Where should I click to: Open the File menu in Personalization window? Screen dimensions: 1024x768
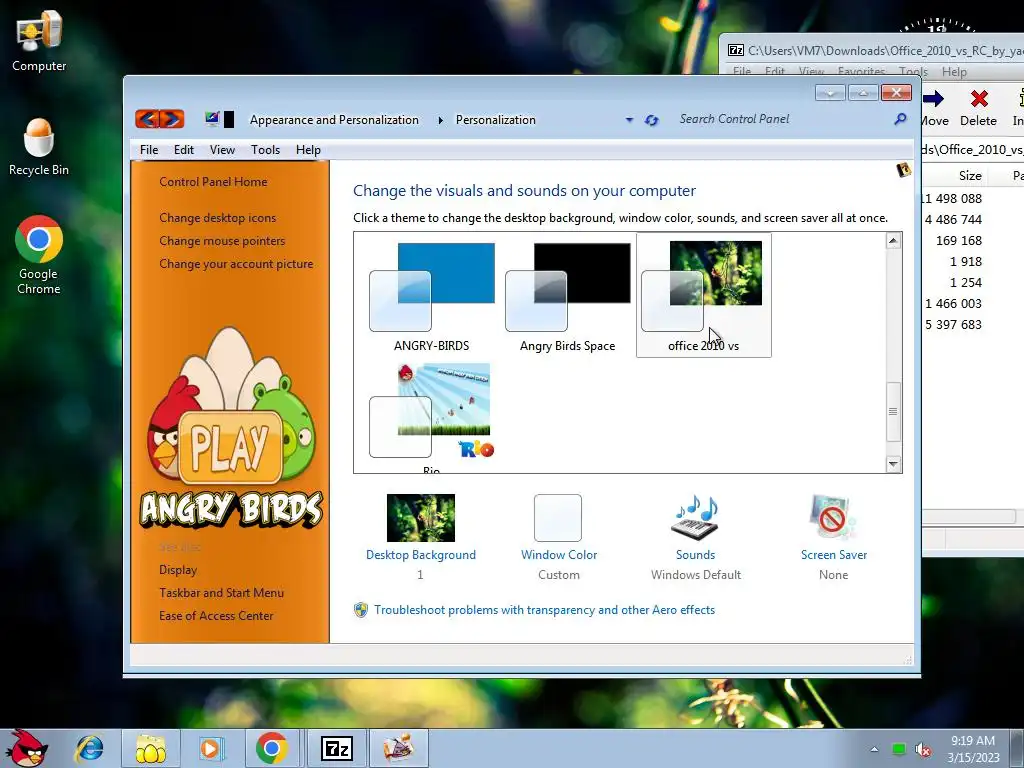149,150
